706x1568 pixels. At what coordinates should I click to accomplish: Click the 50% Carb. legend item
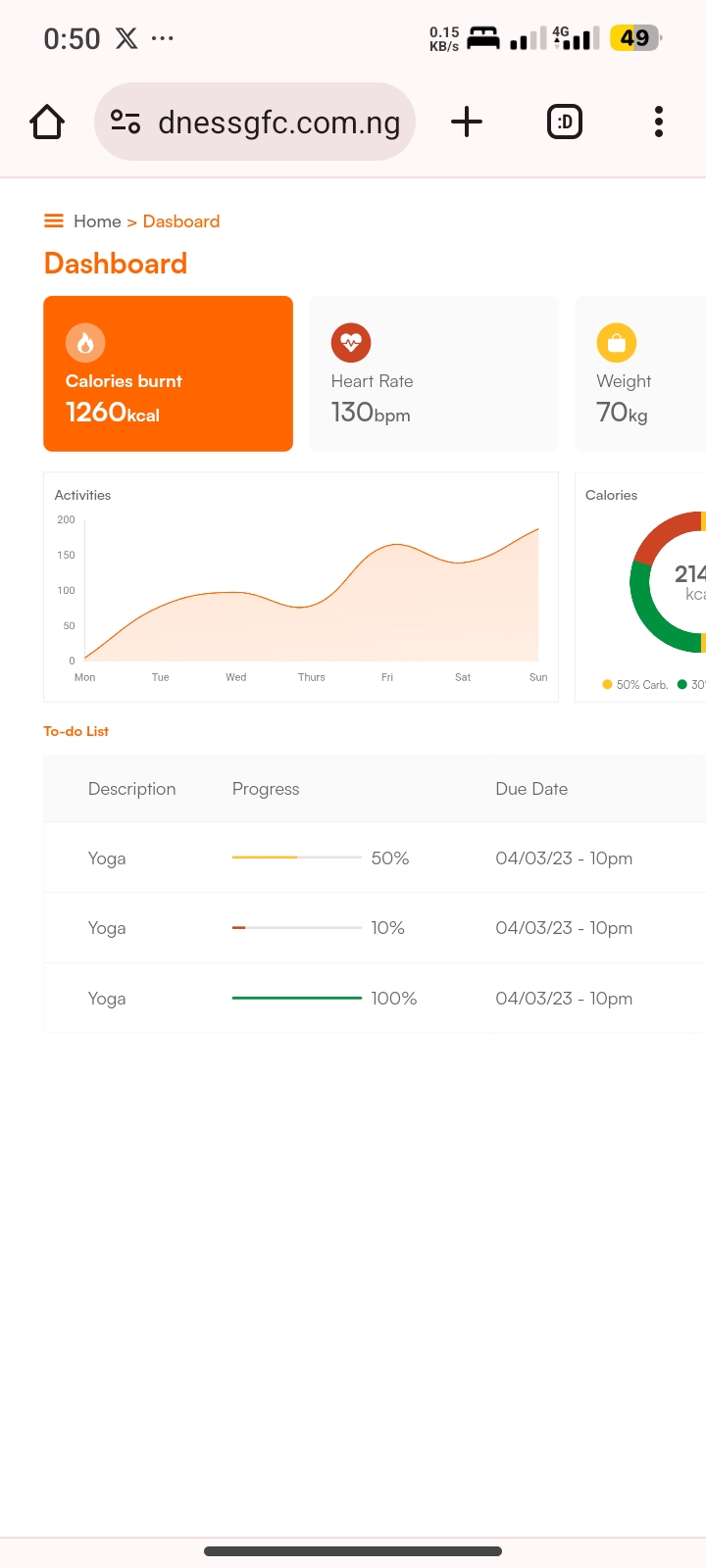[x=635, y=685]
